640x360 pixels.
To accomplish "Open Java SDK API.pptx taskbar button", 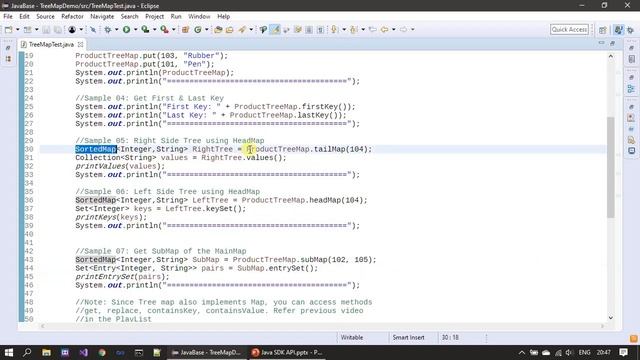I will (287, 352).
